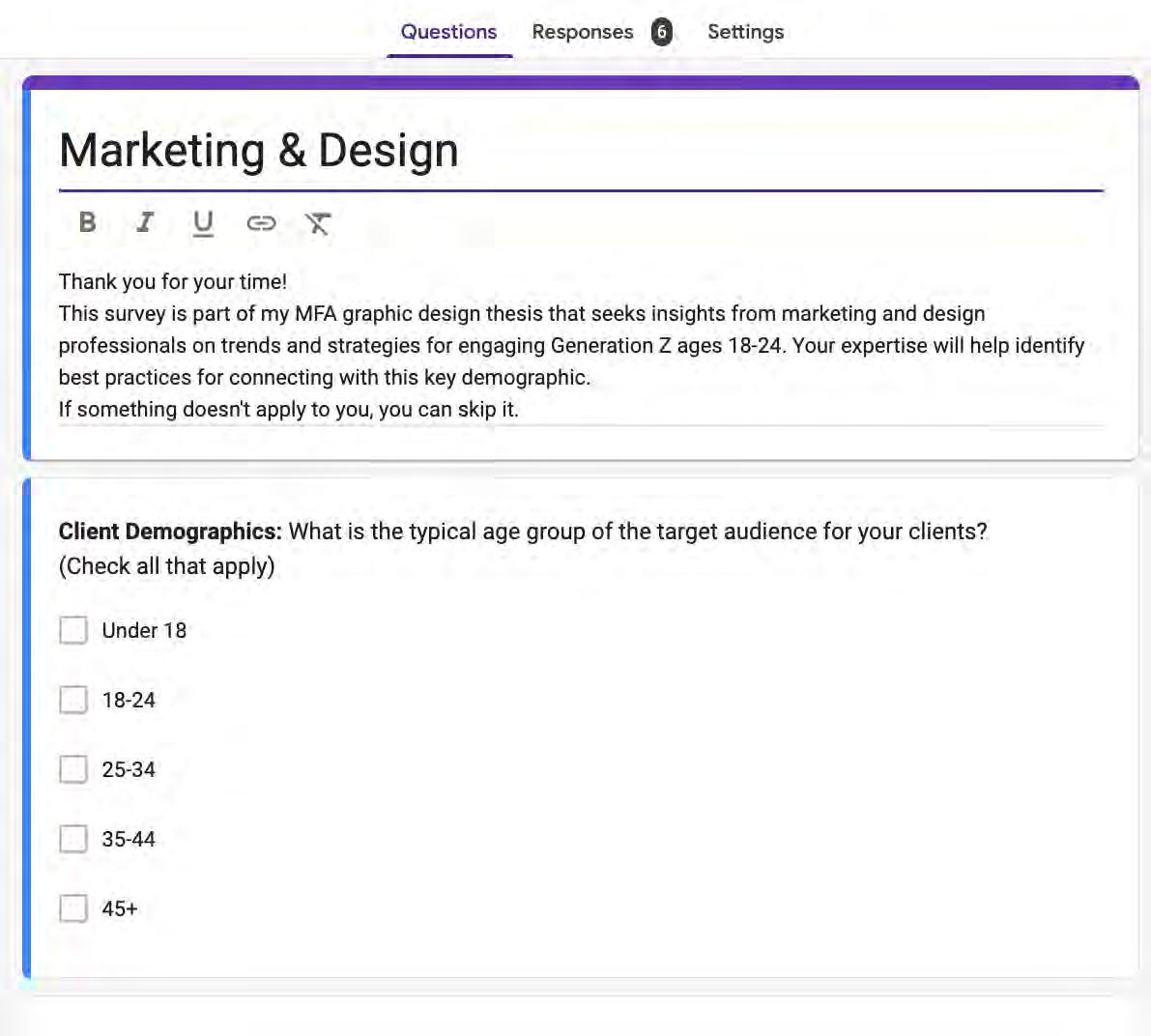Click the remove formatting icon
The height and width of the screenshot is (1036, 1151).
coord(318,223)
